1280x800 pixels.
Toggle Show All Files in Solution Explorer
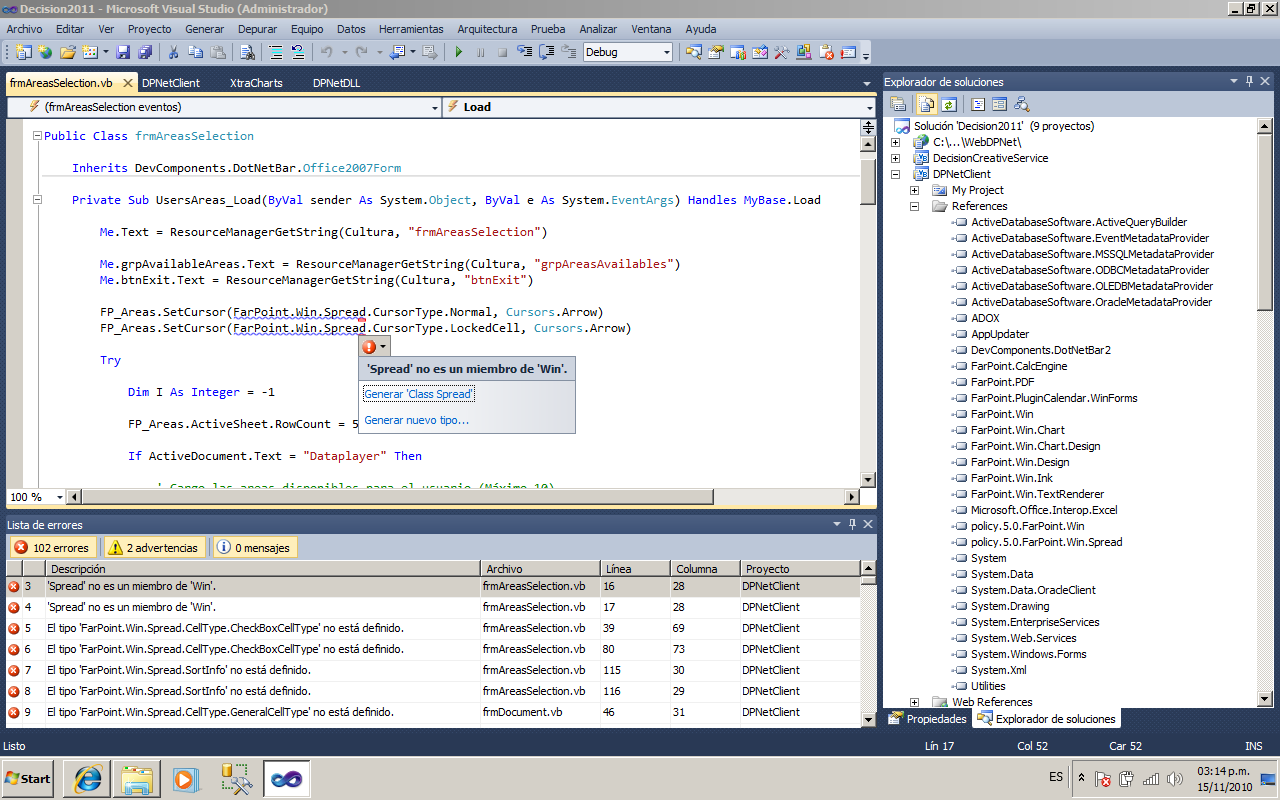pos(927,104)
